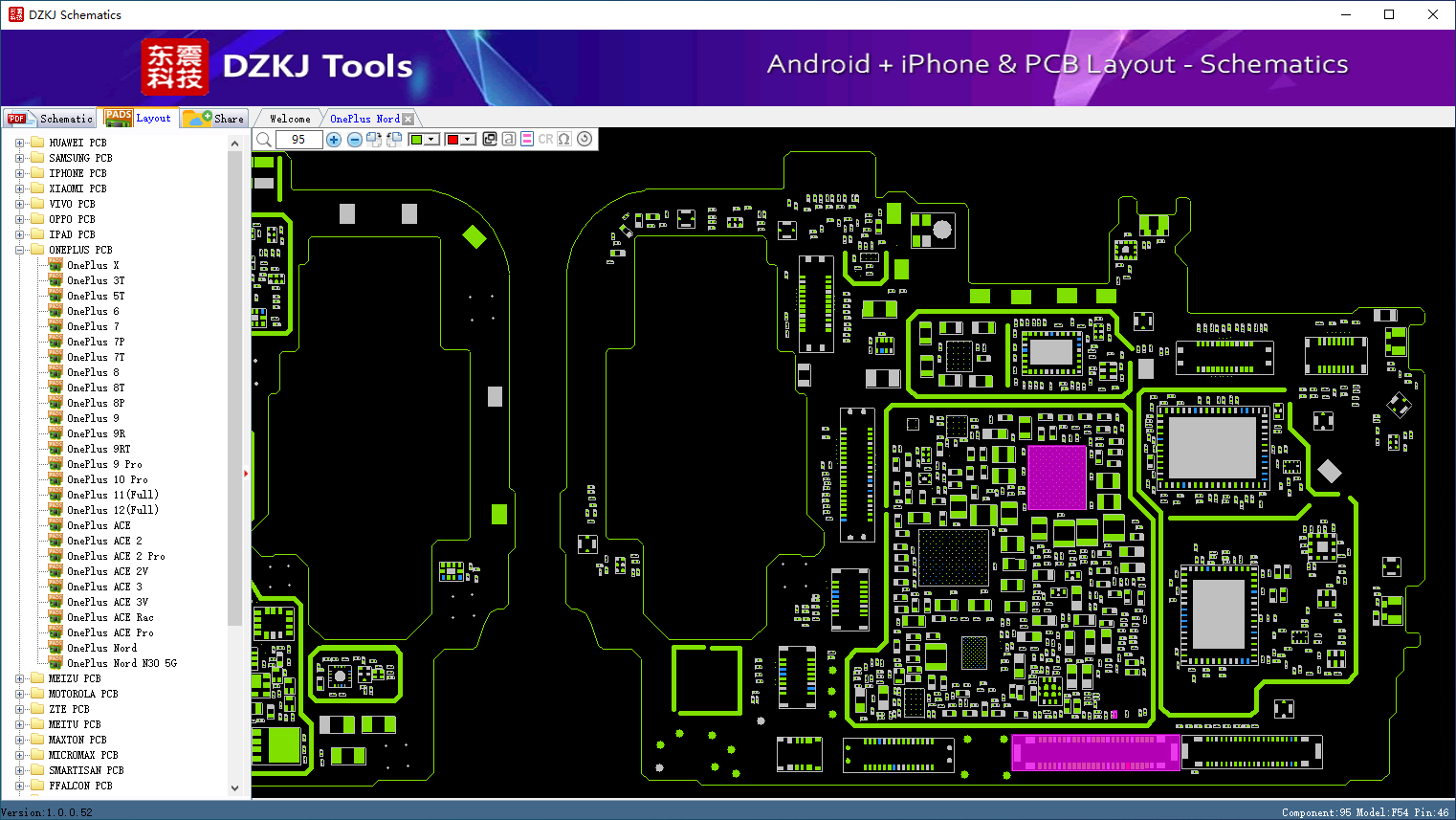1456x820 pixels.
Task: Expand the XIAOMI PCB tree node
Action: (x=19, y=188)
